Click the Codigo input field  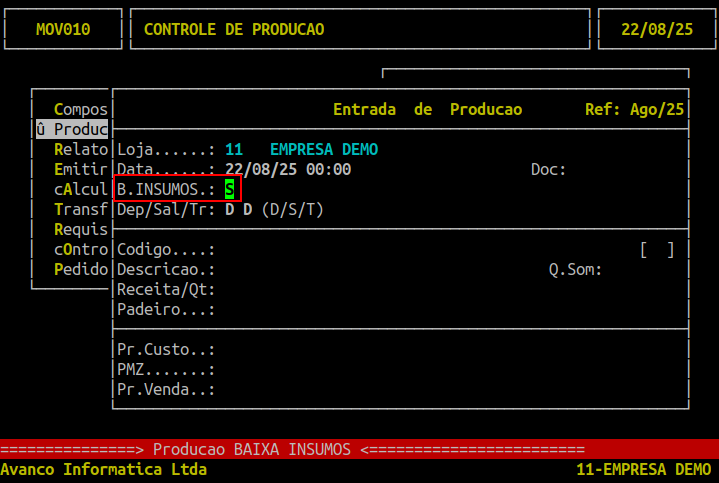(x=300, y=249)
